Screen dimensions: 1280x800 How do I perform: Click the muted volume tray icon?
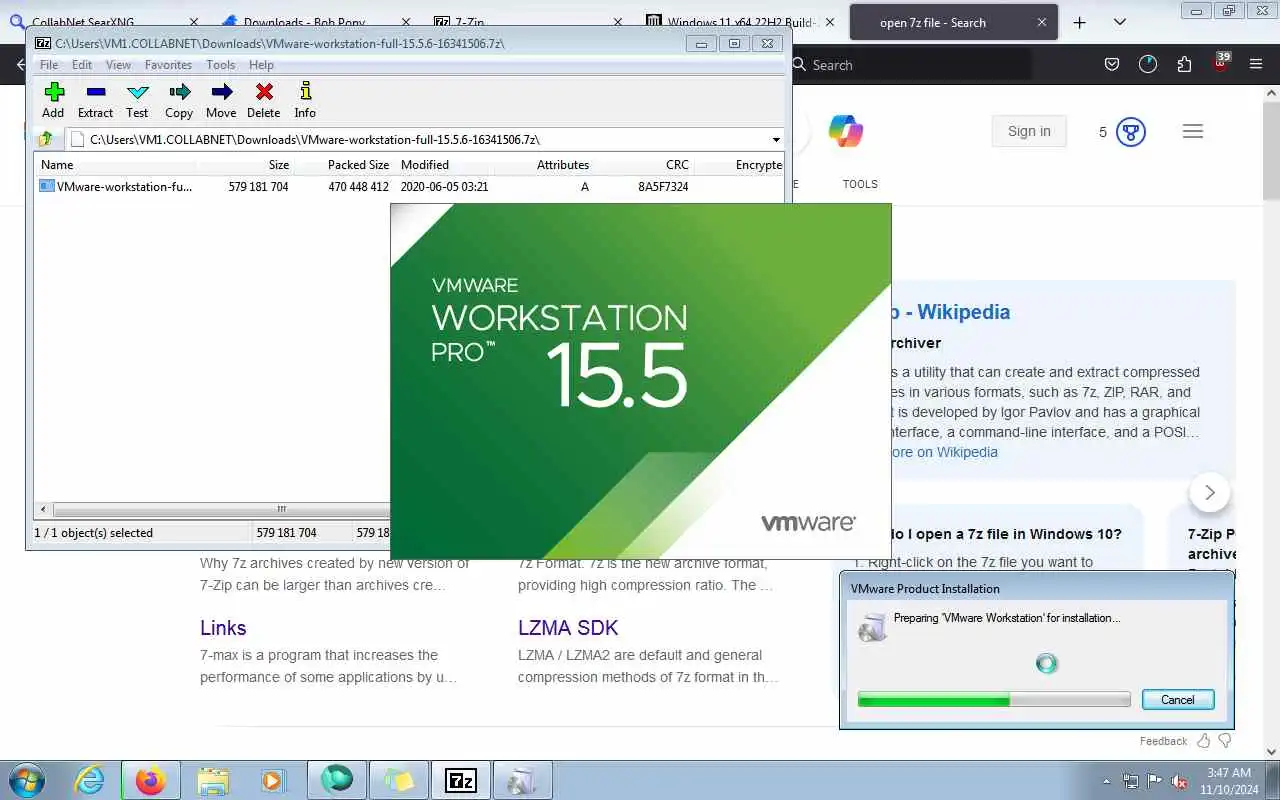[x=1178, y=781]
